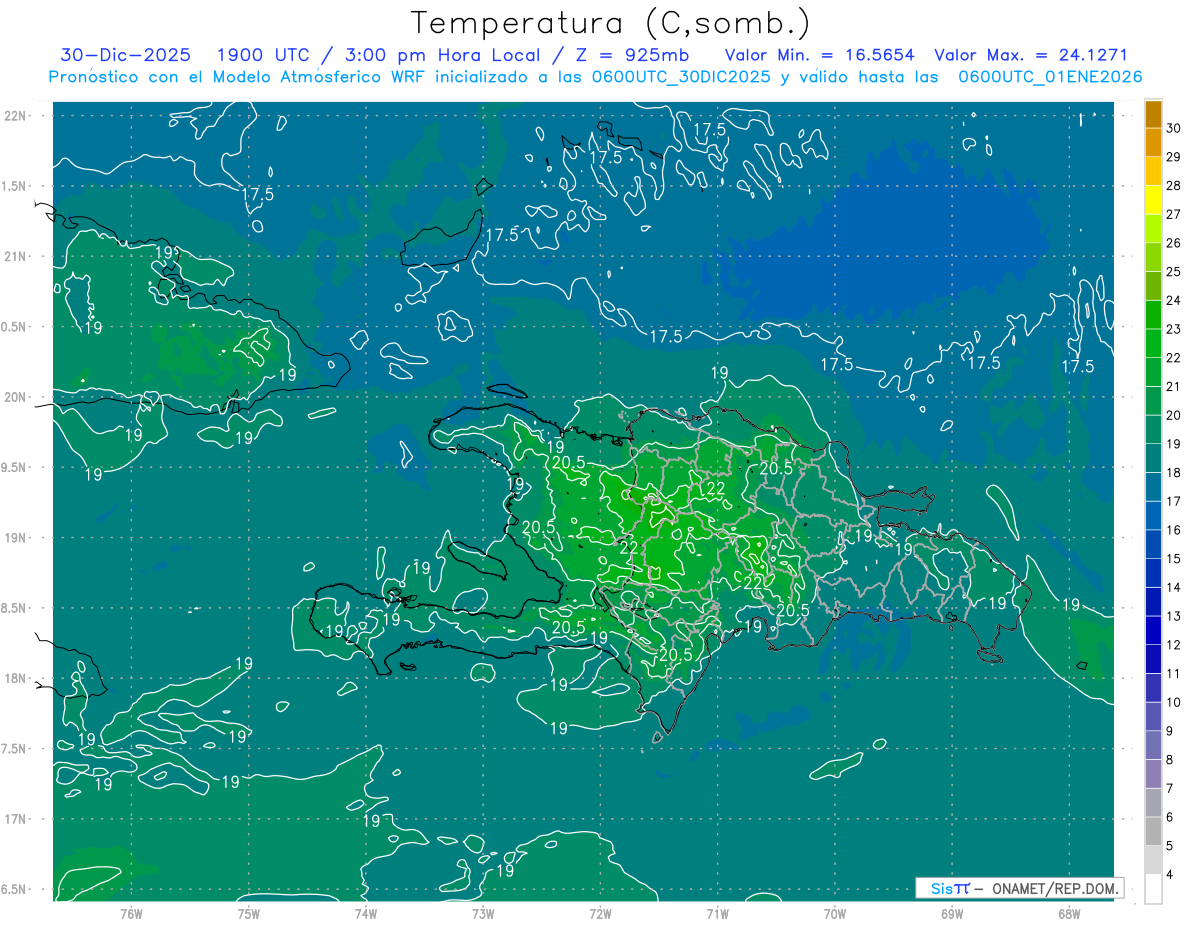The image size is (1200, 927).
Task: Click the "19N" latitude axis label
Action: pyautogui.click(x=17, y=538)
